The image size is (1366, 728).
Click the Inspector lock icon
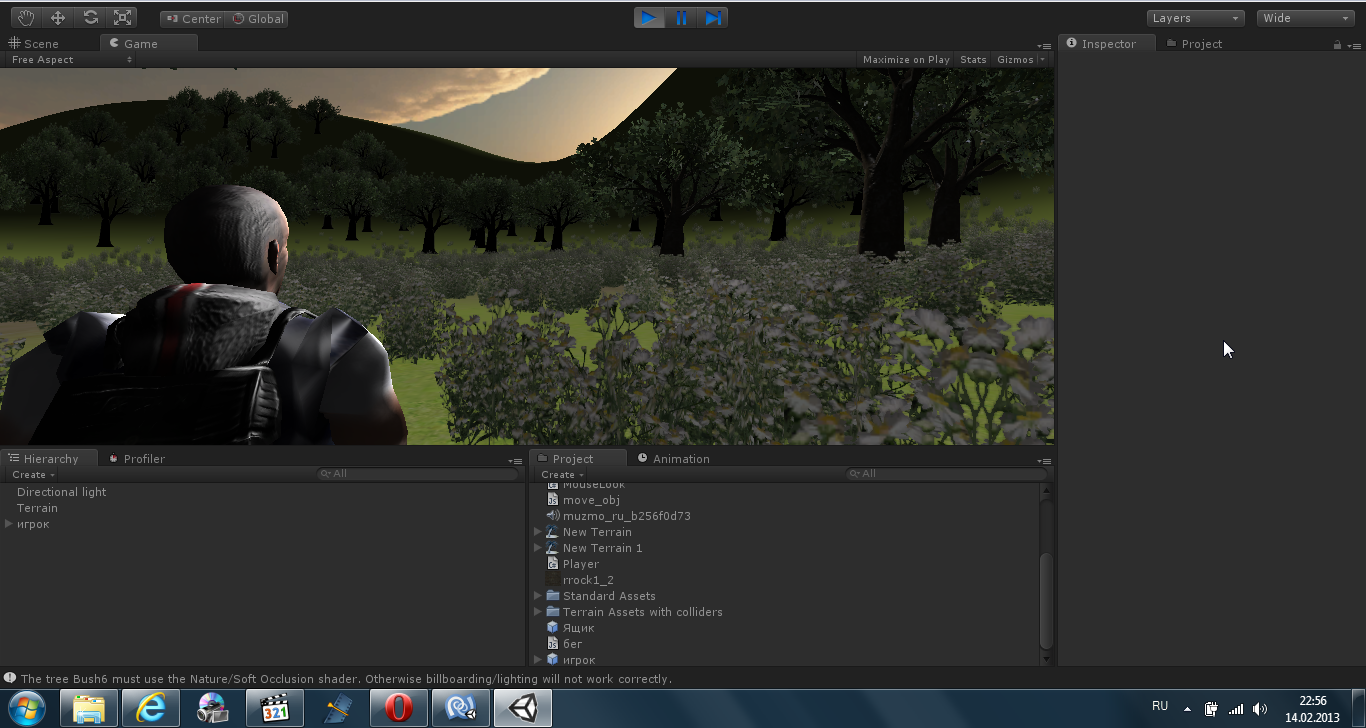[x=1337, y=45]
